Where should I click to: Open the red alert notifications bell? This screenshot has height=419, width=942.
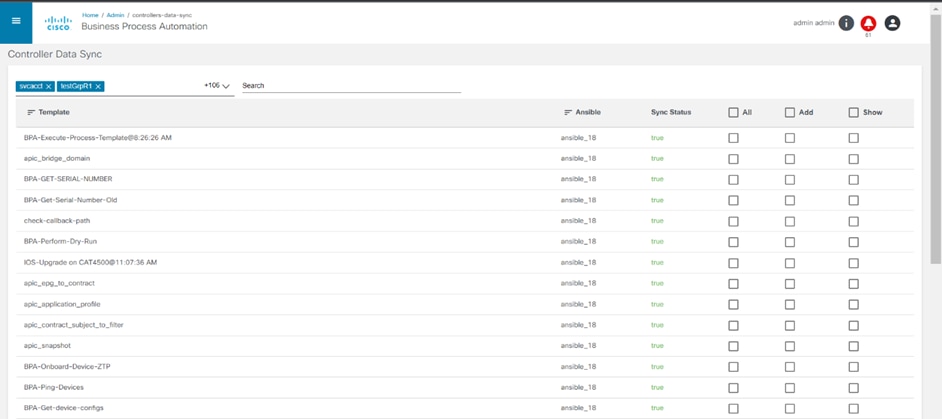click(868, 23)
